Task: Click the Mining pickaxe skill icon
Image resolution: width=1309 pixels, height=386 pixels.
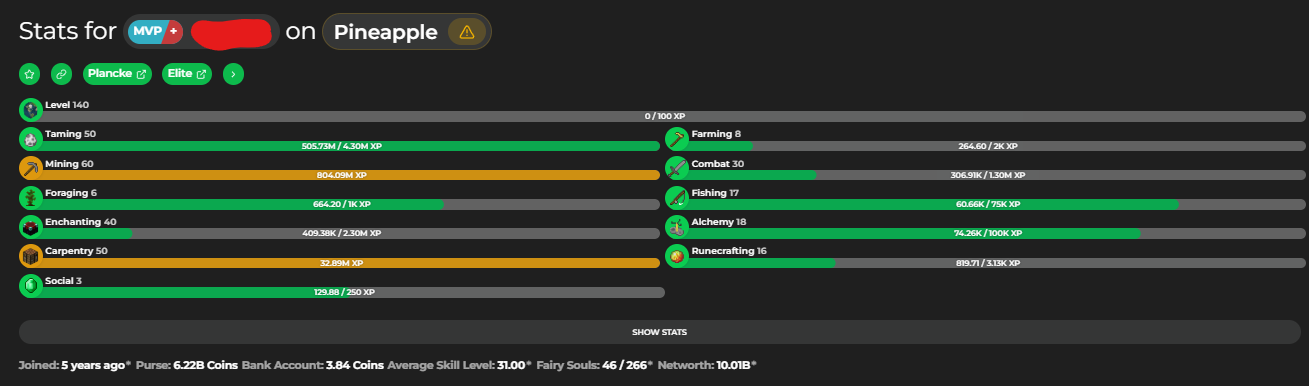Action: coord(30,169)
